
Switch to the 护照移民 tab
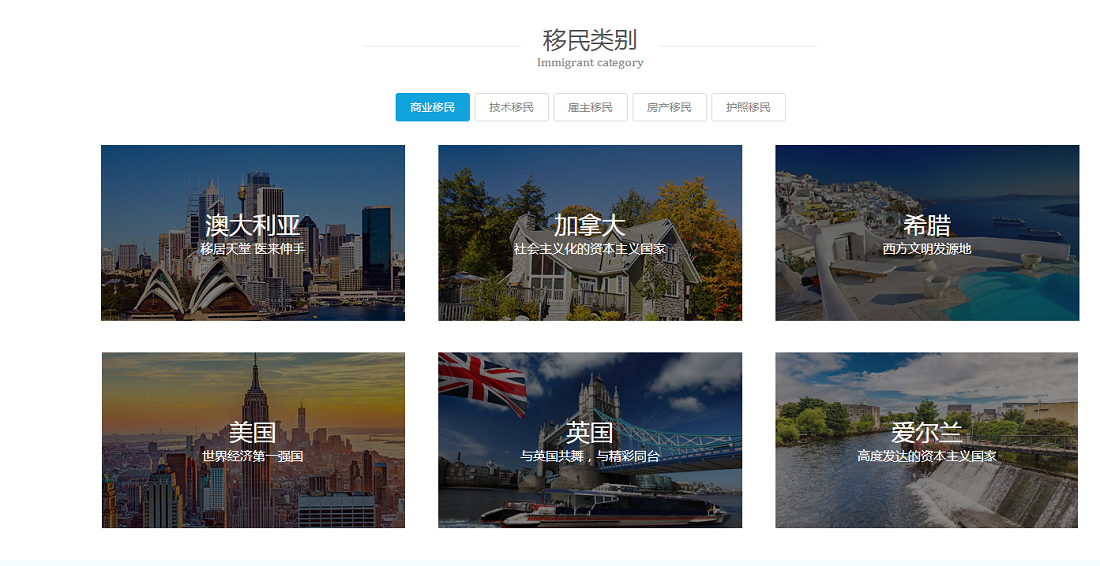coord(748,107)
